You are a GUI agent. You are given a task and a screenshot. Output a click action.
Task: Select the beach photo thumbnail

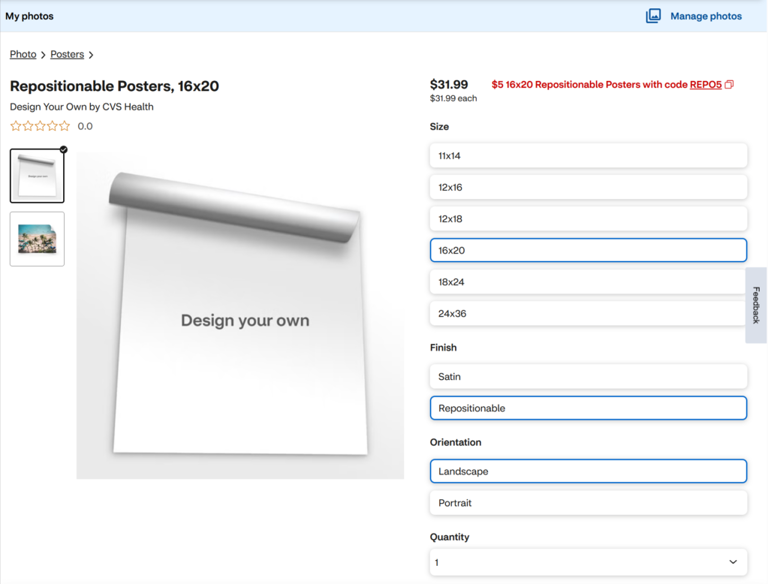tap(37, 239)
